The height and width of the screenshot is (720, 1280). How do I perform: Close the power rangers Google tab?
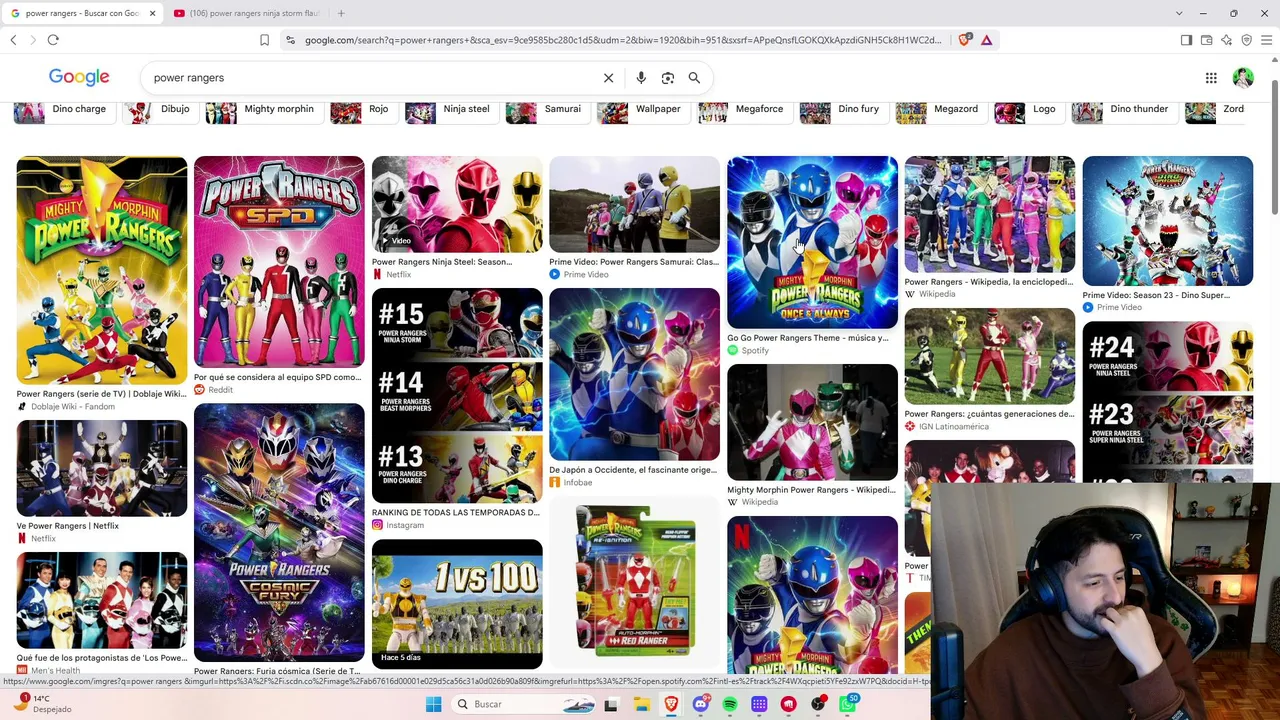(152, 13)
